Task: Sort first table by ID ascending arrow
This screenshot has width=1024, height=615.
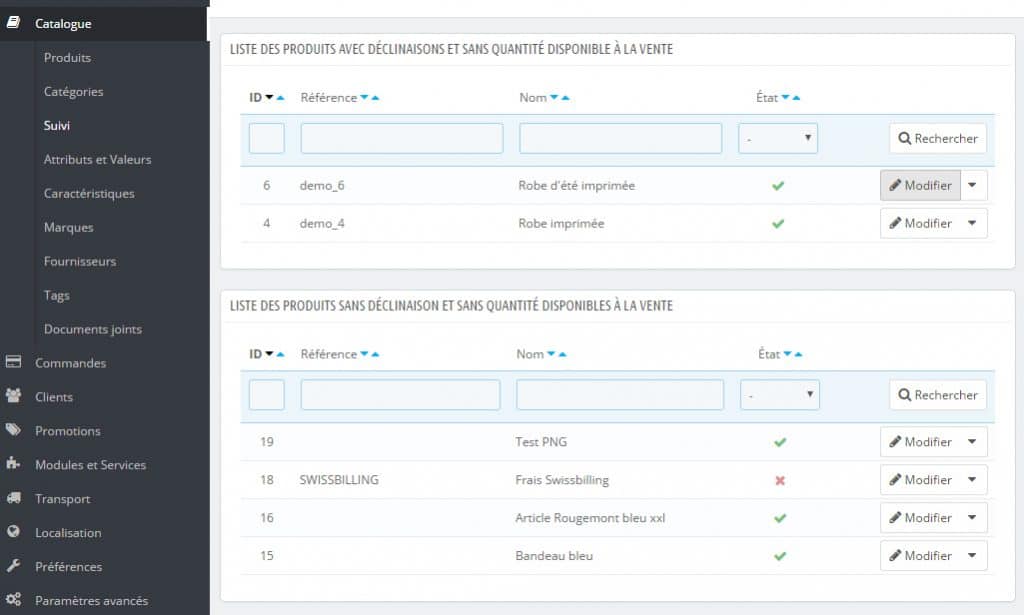Action: (x=280, y=98)
